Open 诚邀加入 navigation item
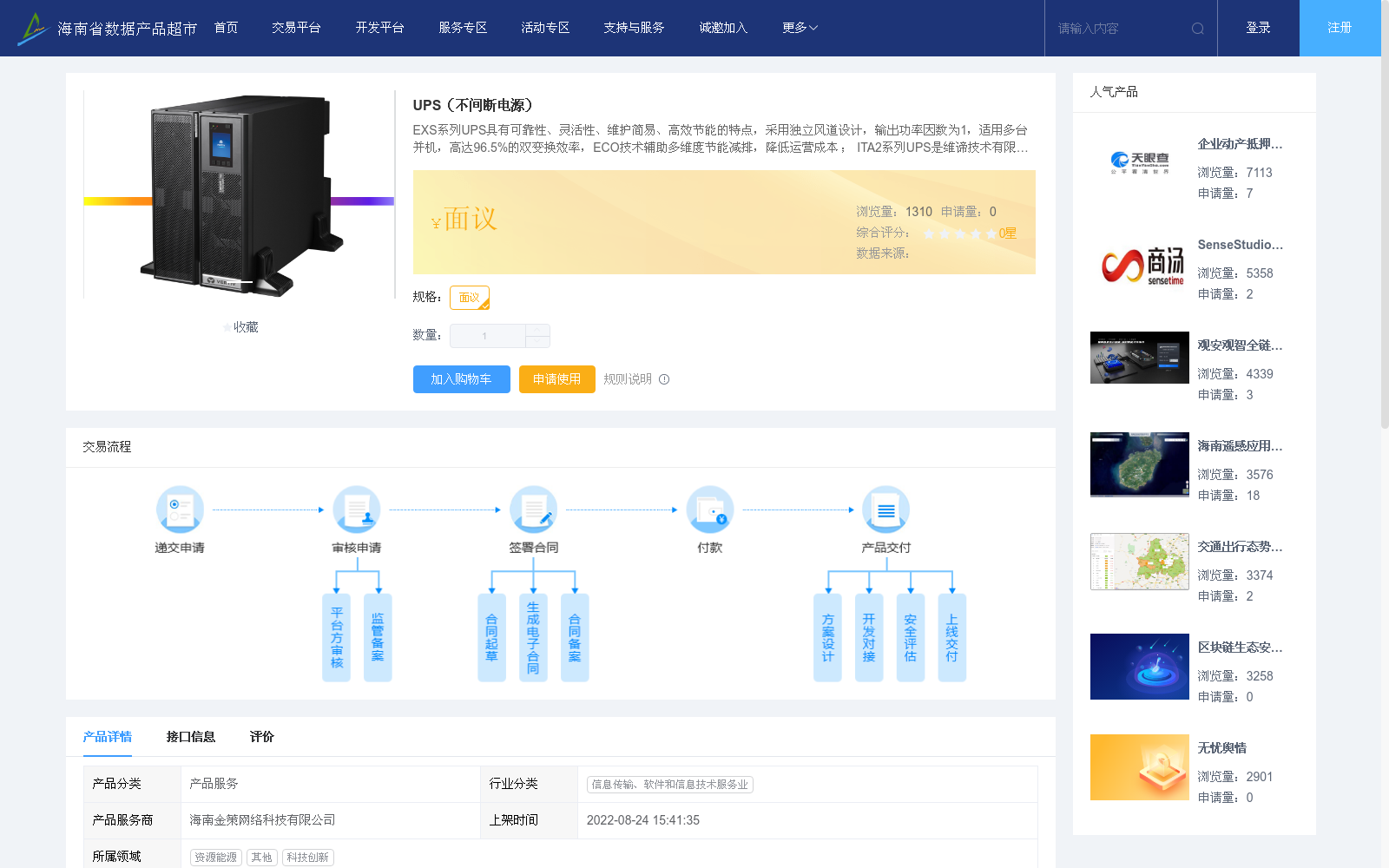Viewport: 1389px width, 868px height. [x=723, y=28]
